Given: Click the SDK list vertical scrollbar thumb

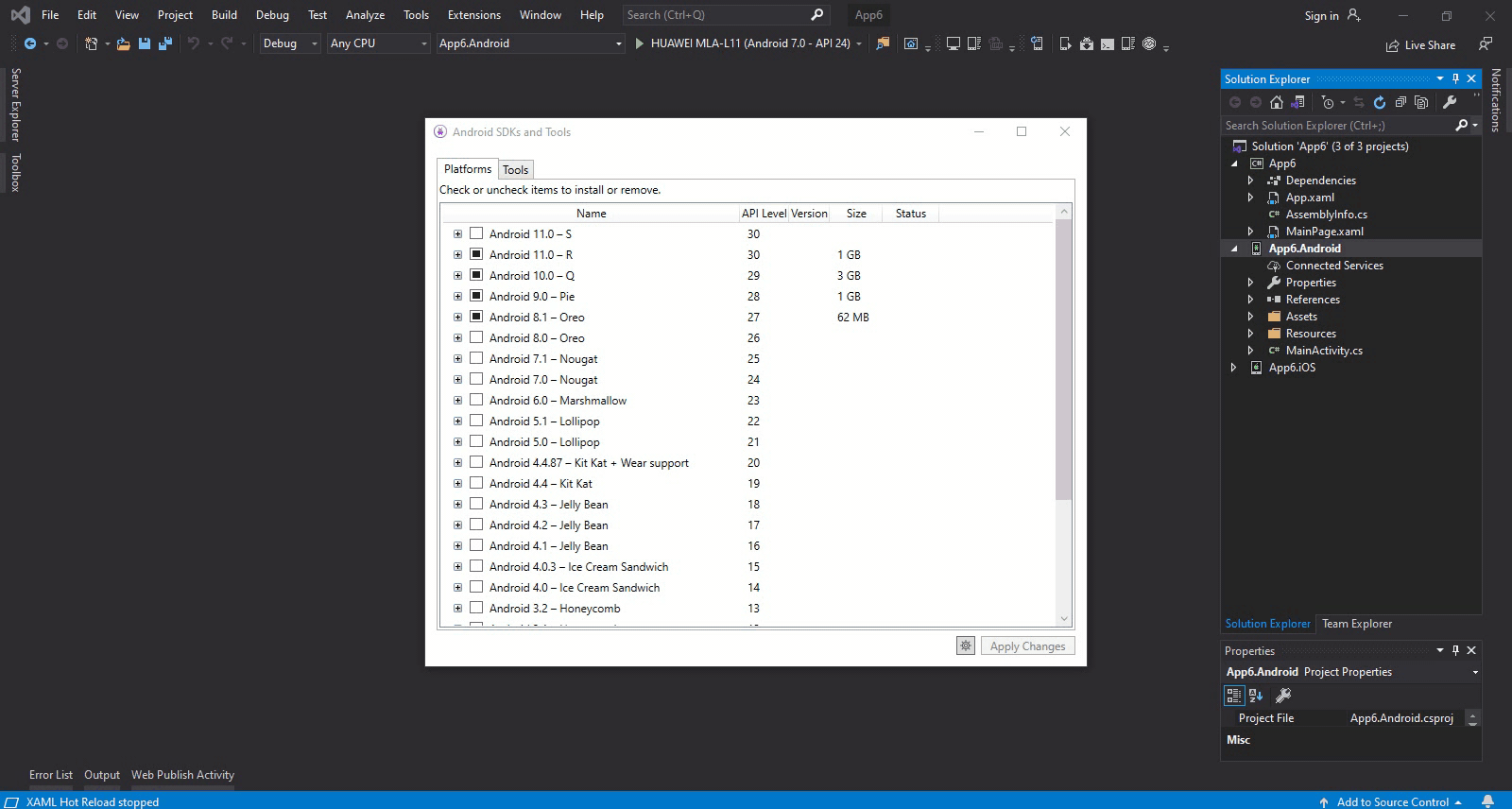Looking at the screenshot, I should (x=1064, y=359).
